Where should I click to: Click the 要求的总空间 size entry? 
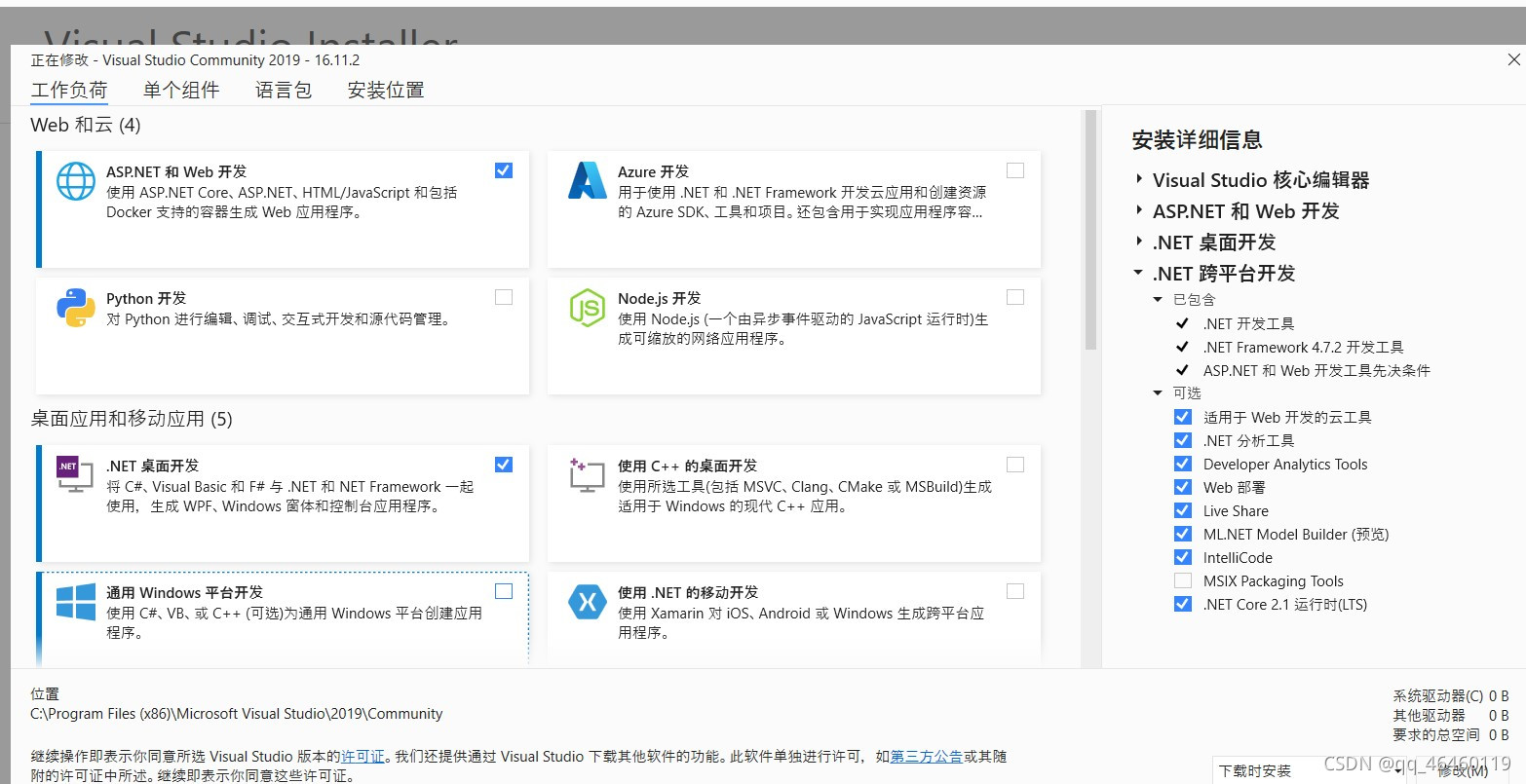(x=1450, y=734)
